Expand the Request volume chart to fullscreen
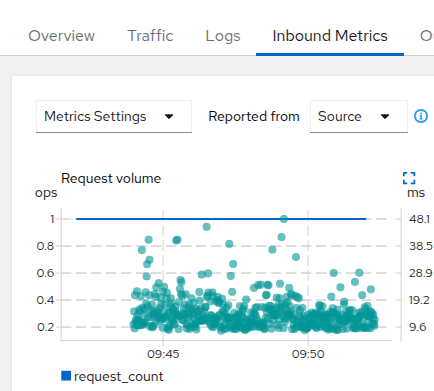 click(x=409, y=178)
